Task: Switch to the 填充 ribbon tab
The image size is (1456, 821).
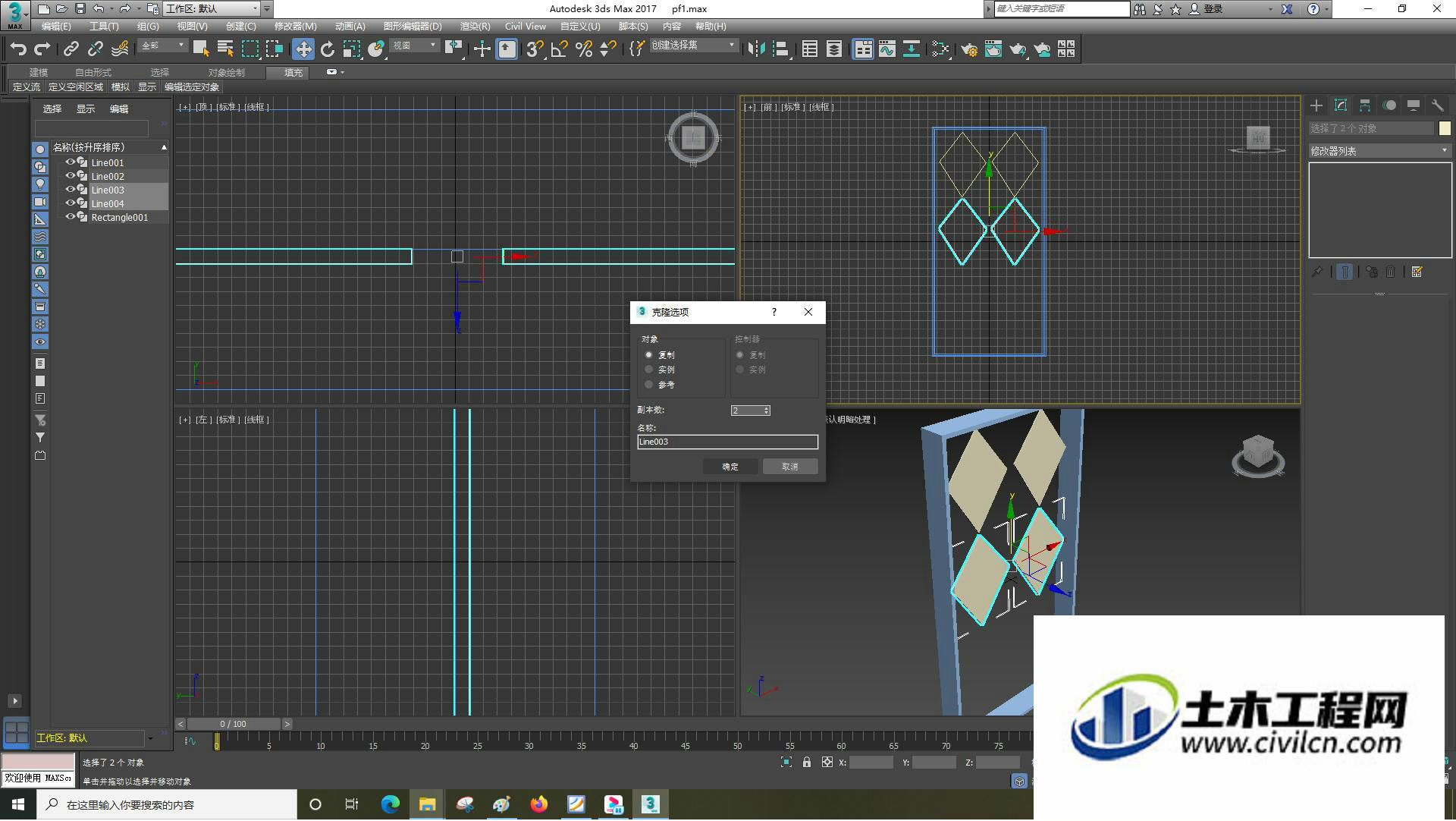Action: 293,73
